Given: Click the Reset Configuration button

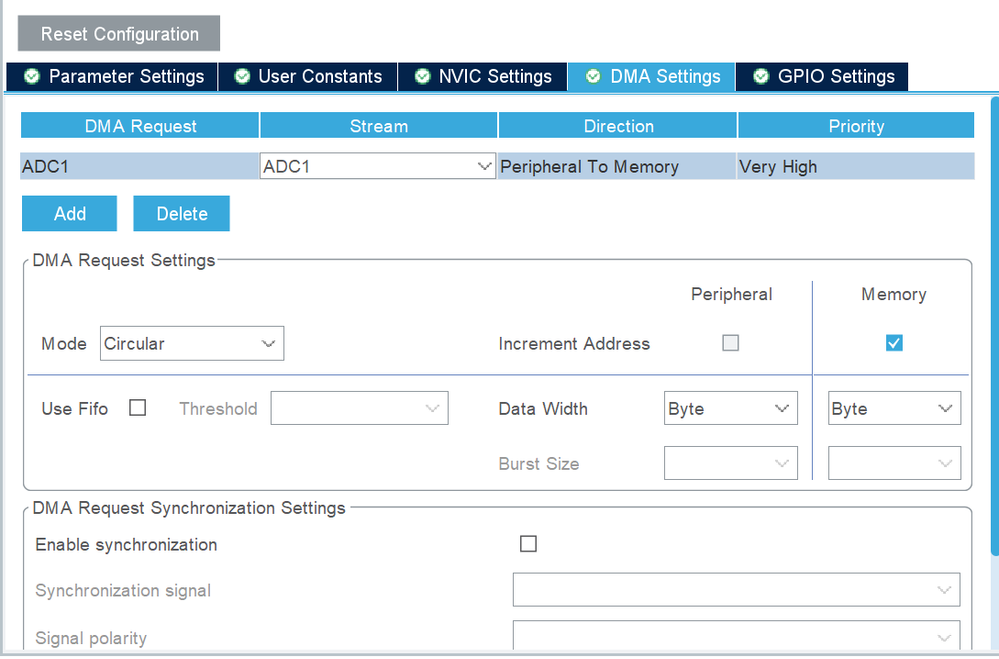Looking at the screenshot, I should (x=119, y=34).
